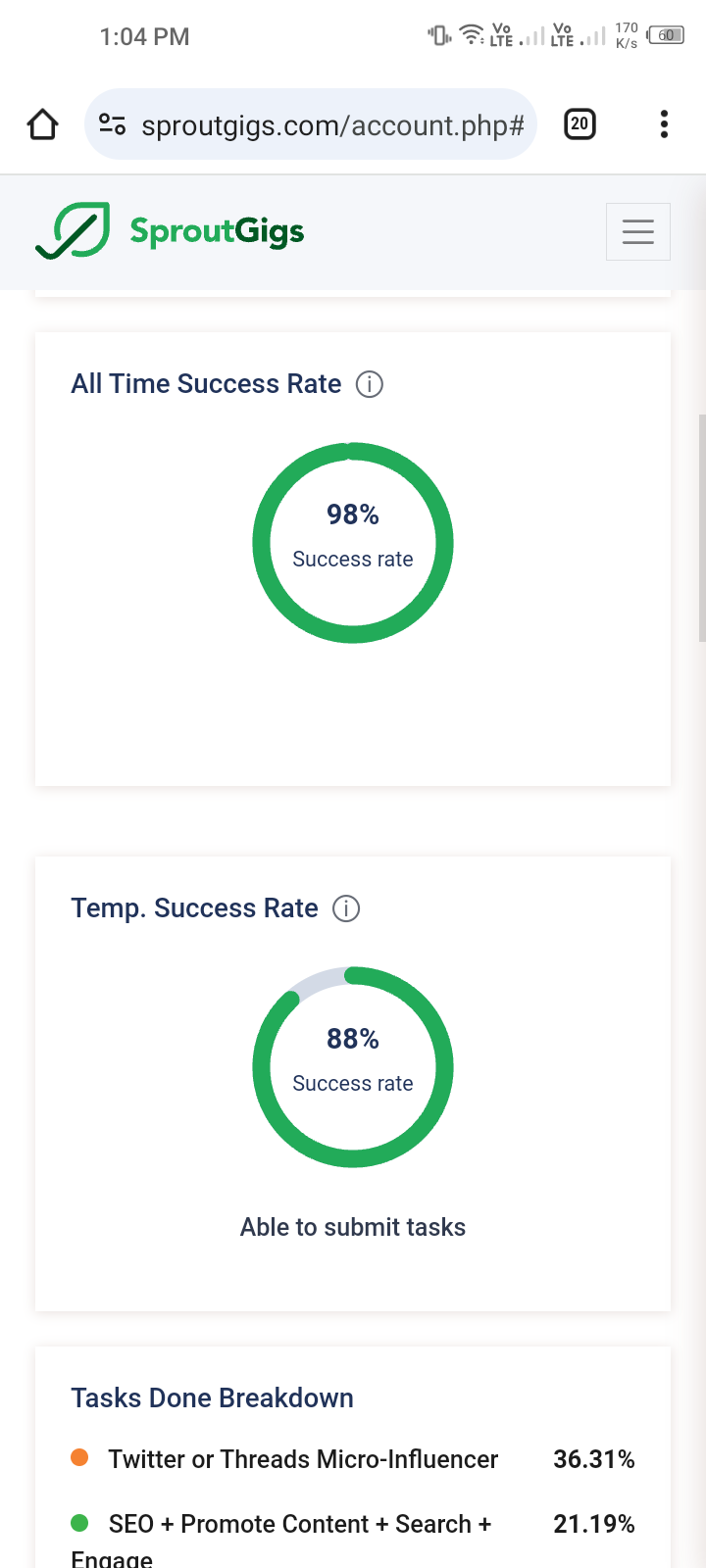Tap the orange dot for Twitter Micro-Influencer

(x=80, y=1458)
